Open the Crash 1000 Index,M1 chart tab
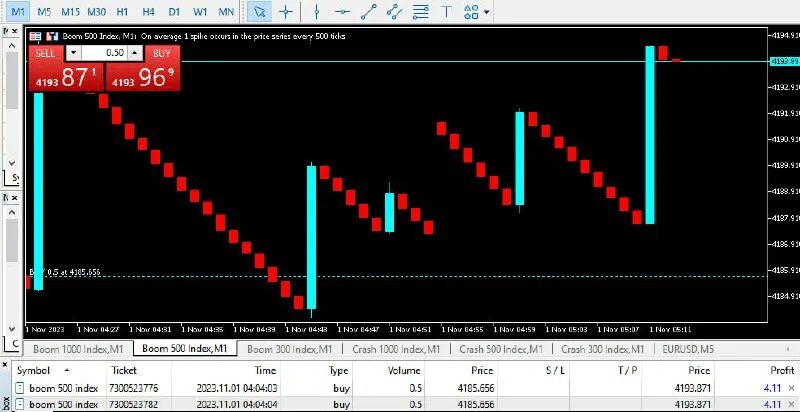 click(396, 349)
